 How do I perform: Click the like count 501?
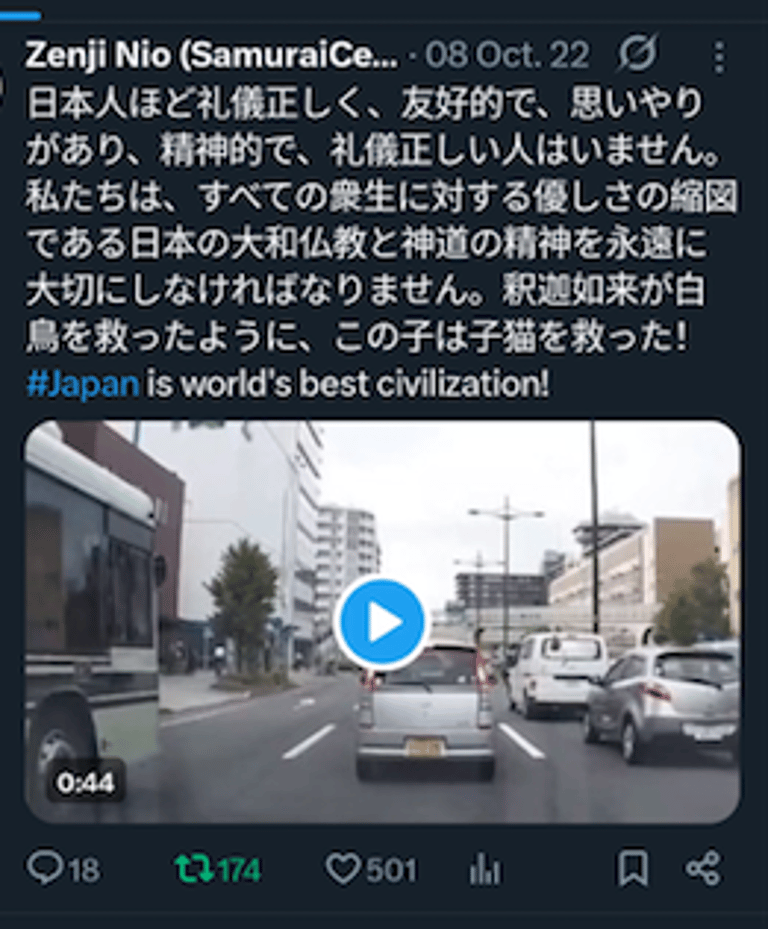click(391, 870)
